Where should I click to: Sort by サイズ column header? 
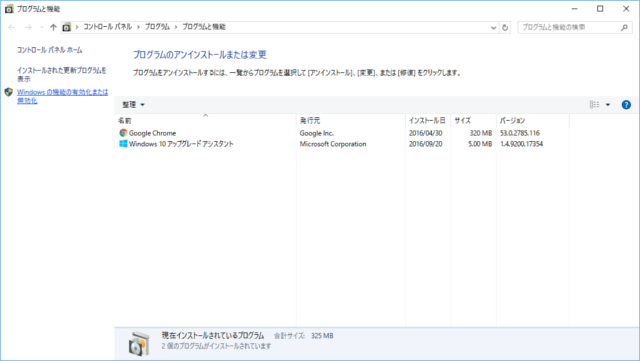click(x=473, y=120)
